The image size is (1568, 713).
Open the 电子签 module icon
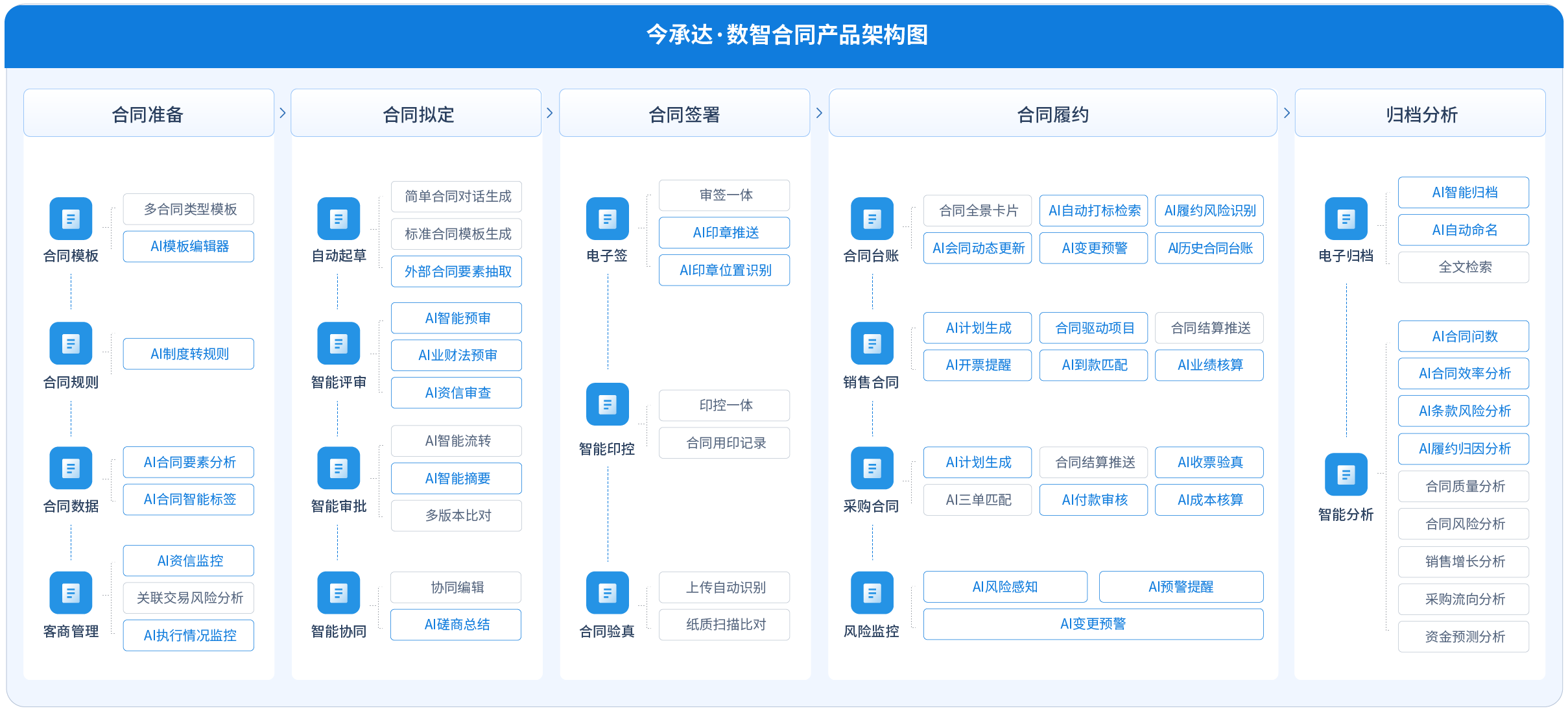click(608, 219)
